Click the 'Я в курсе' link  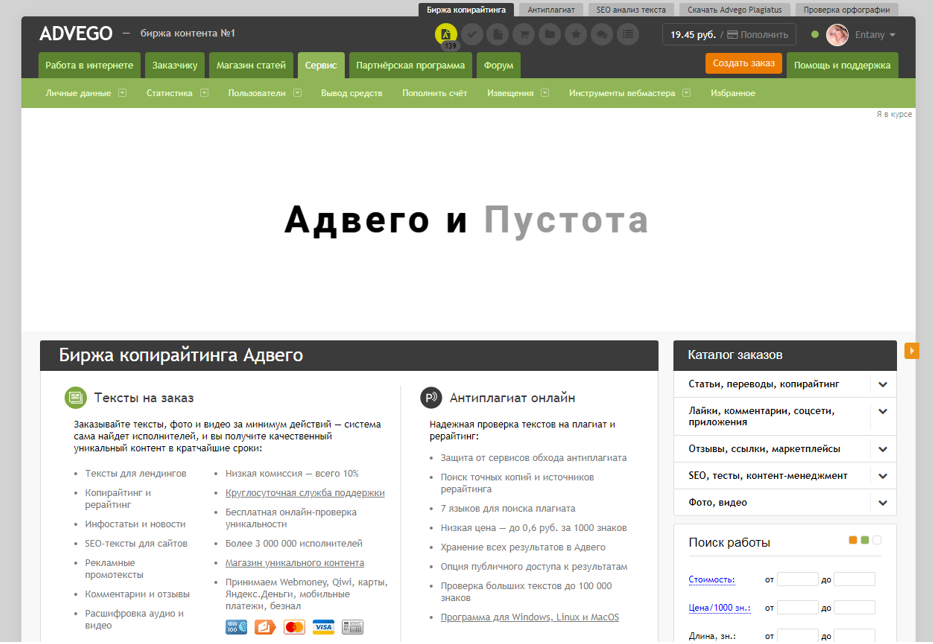pyautogui.click(x=894, y=114)
